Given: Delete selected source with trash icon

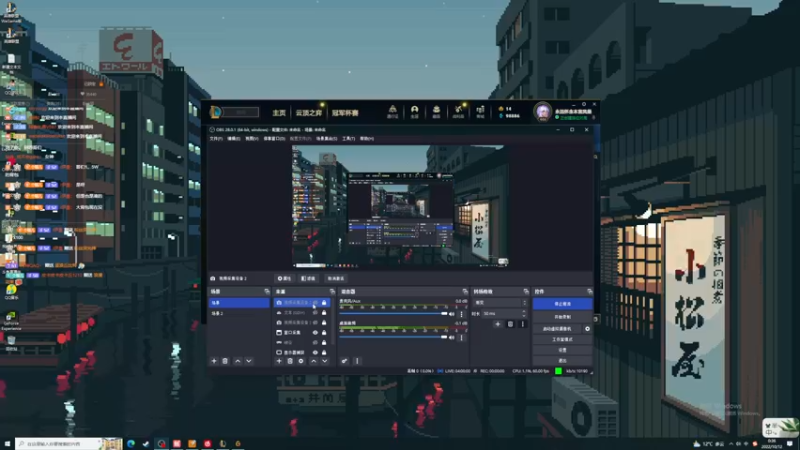Looking at the screenshot, I should point(290,361).
